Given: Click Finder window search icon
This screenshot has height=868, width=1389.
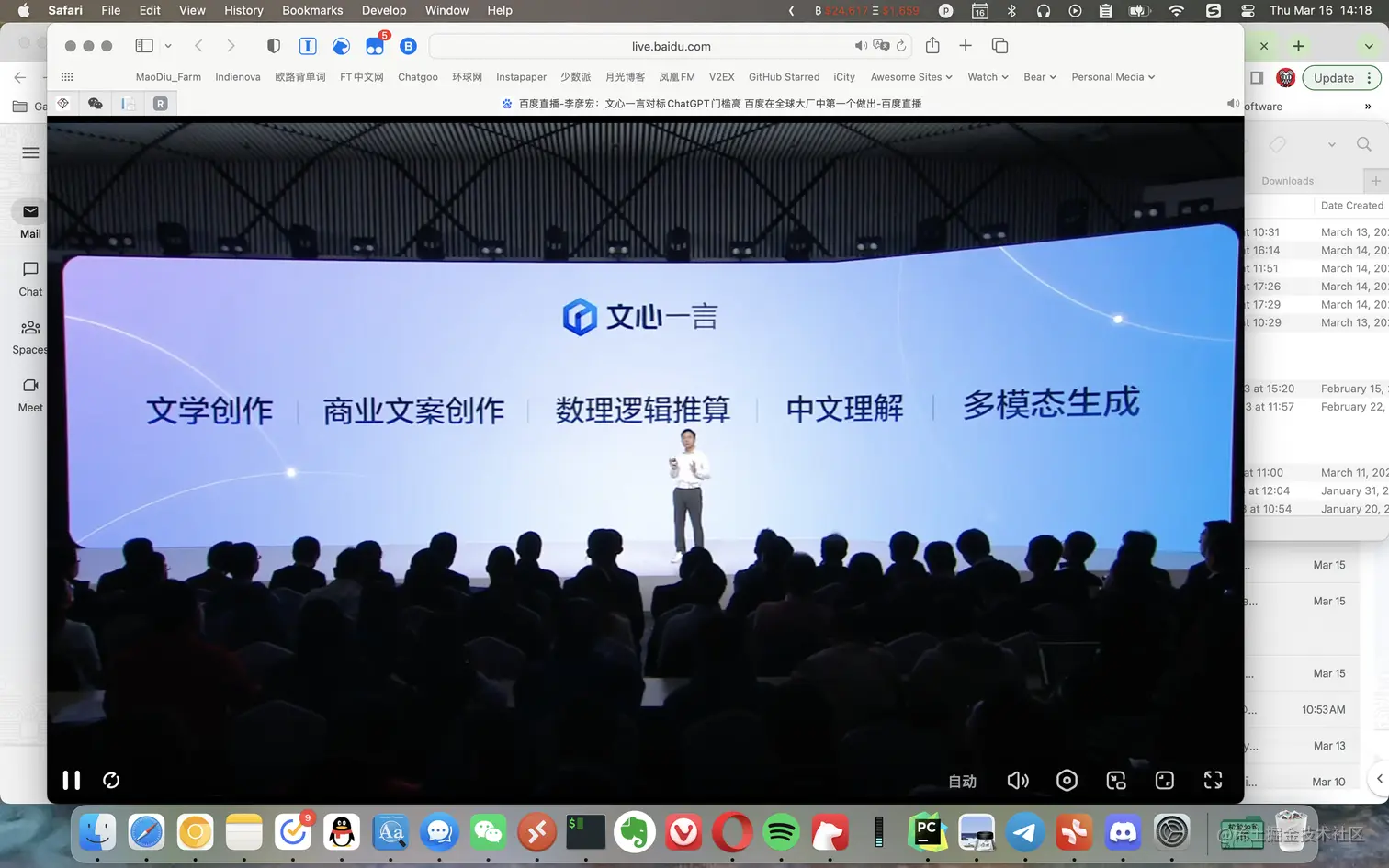Looking at the screenshot, I should pyautogui.click(x=1364, y=144).
